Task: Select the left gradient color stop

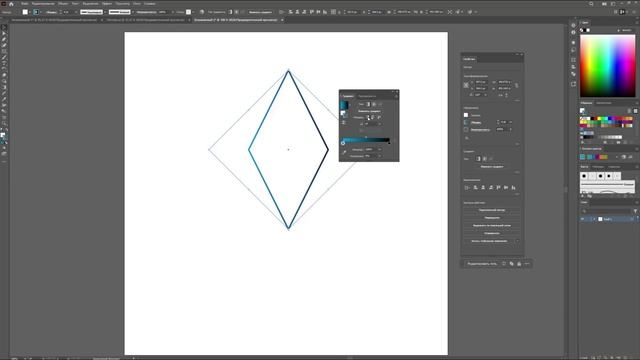Action: [x=343, y=143]
